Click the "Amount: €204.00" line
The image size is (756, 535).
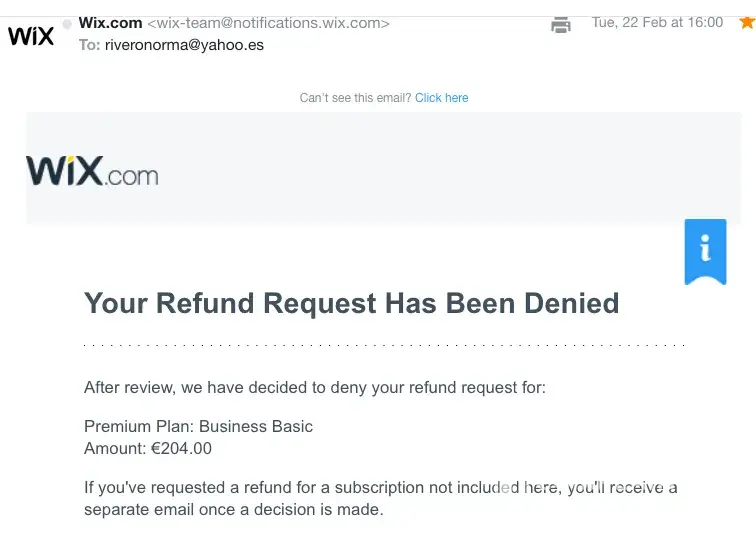click(148, 448)
